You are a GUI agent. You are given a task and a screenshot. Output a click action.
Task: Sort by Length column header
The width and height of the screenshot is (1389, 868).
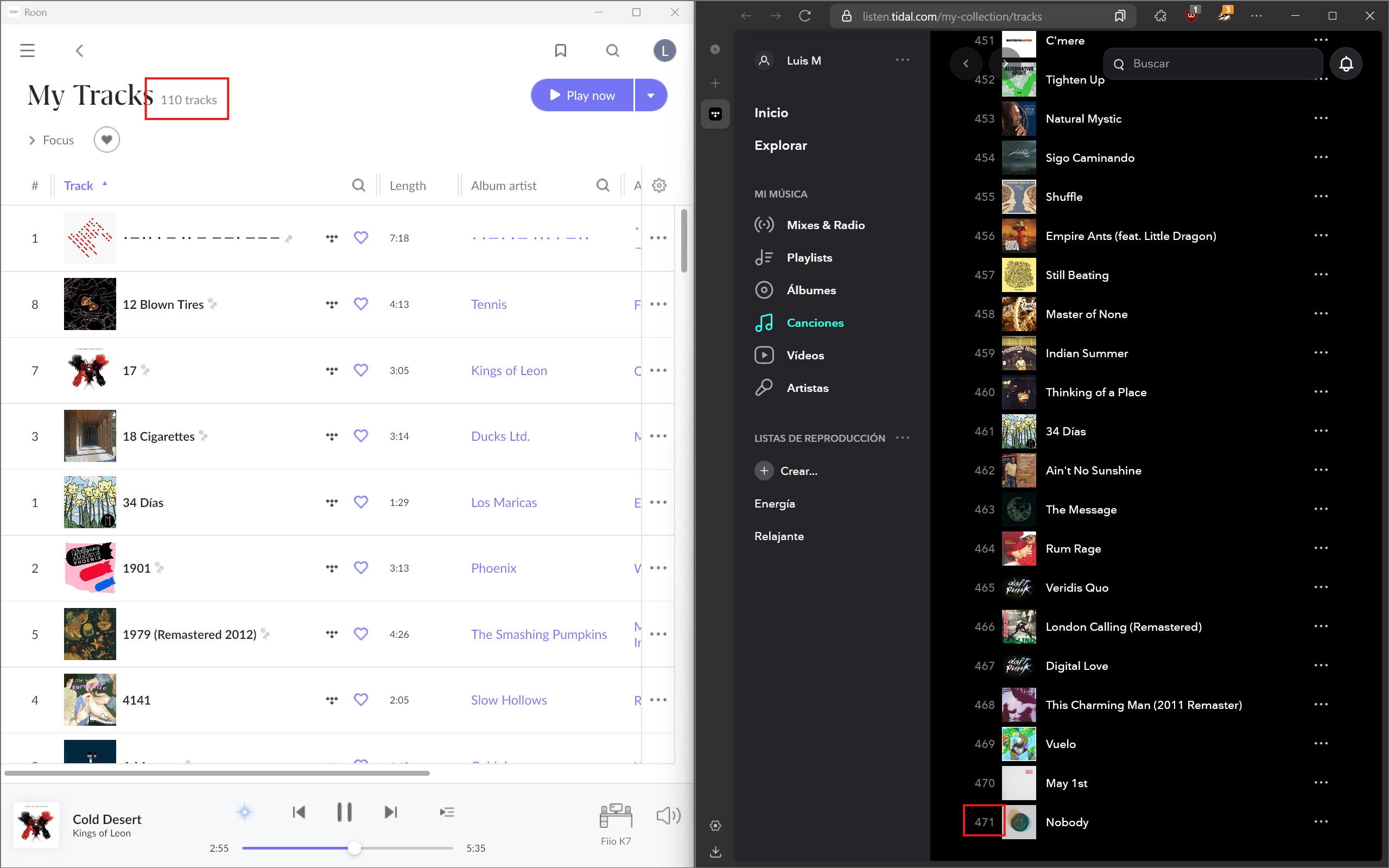408,186
